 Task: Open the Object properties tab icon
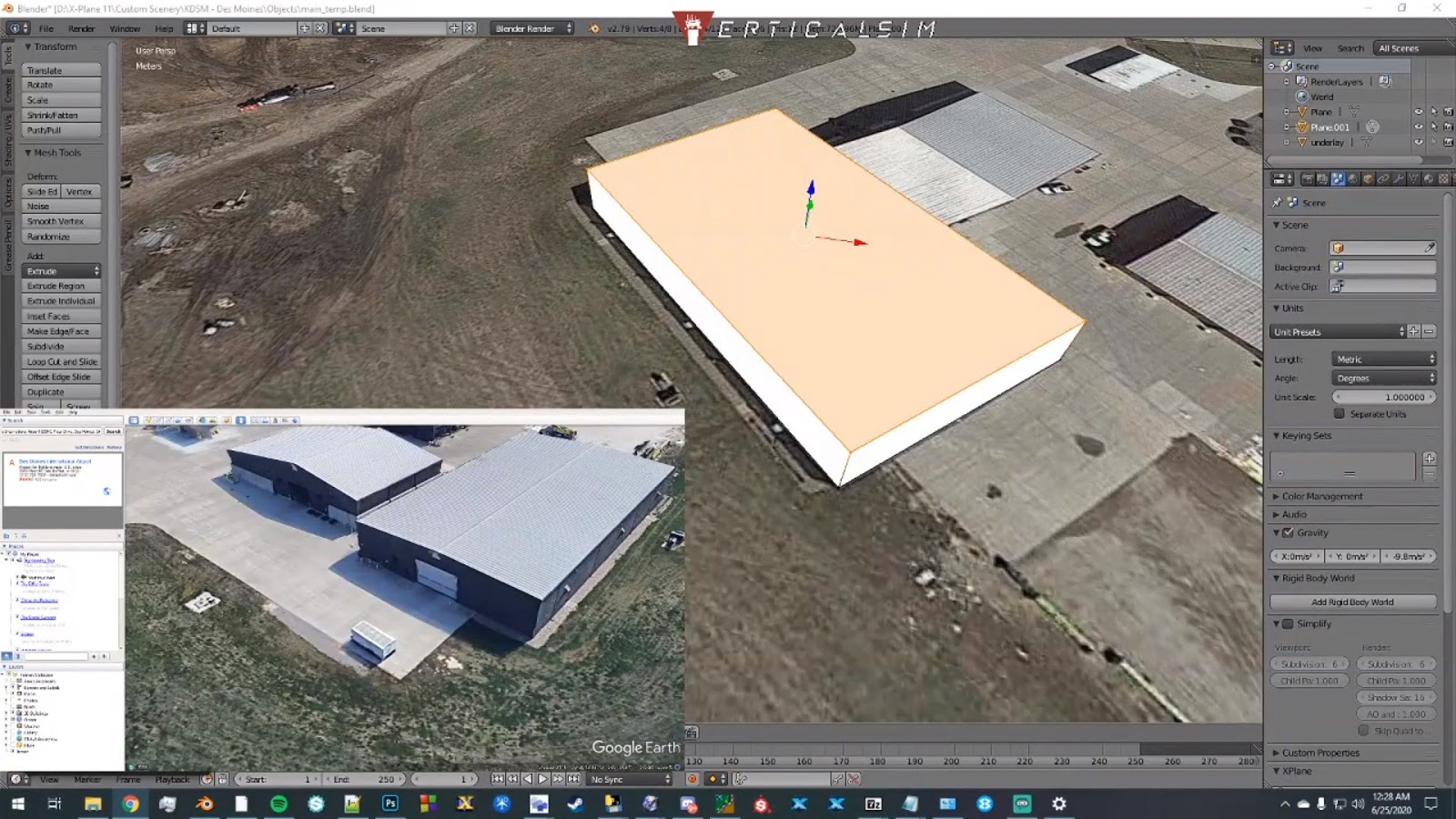[1368, 179]
